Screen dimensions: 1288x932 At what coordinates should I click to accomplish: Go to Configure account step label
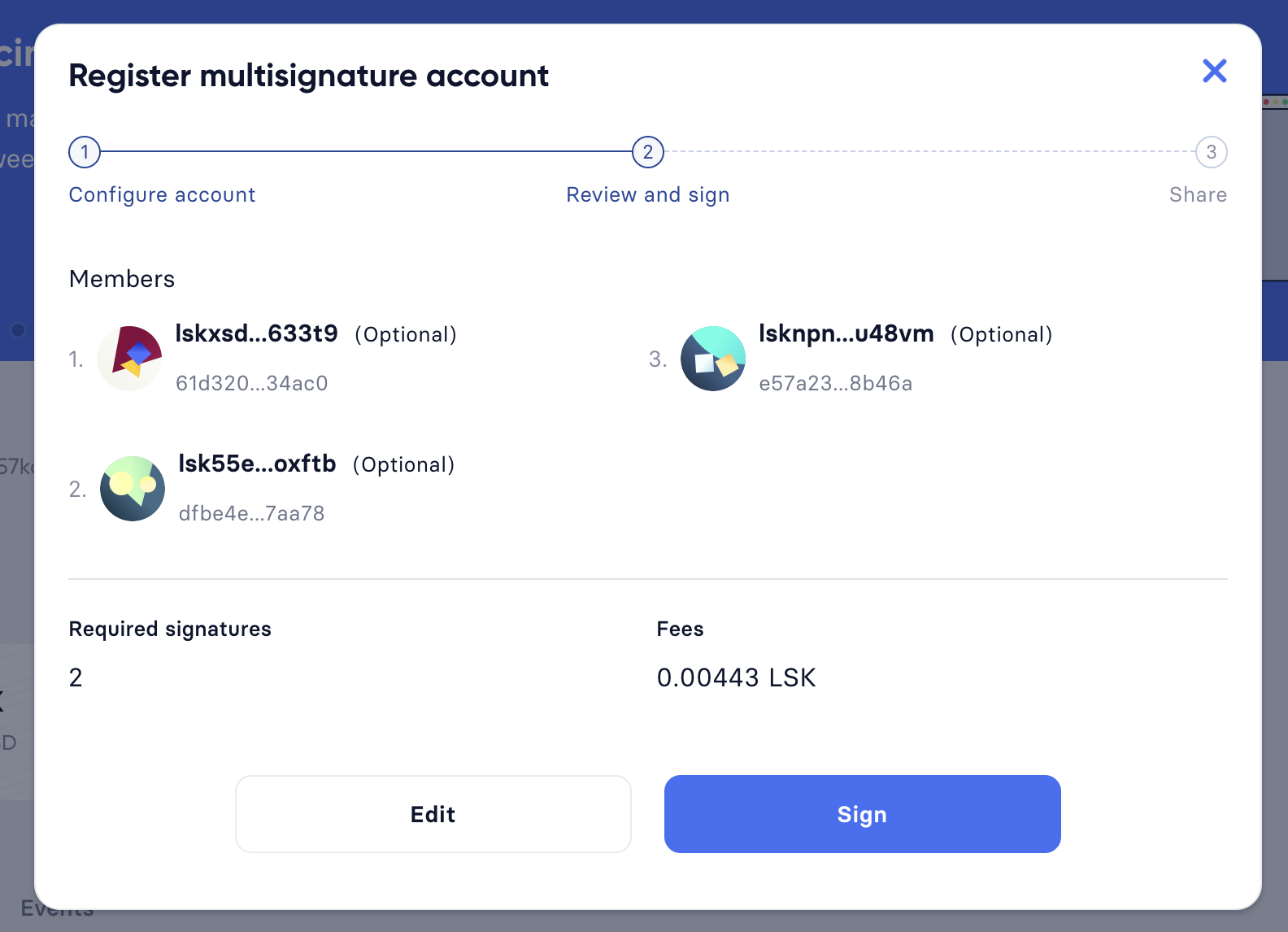pos(162,195)
